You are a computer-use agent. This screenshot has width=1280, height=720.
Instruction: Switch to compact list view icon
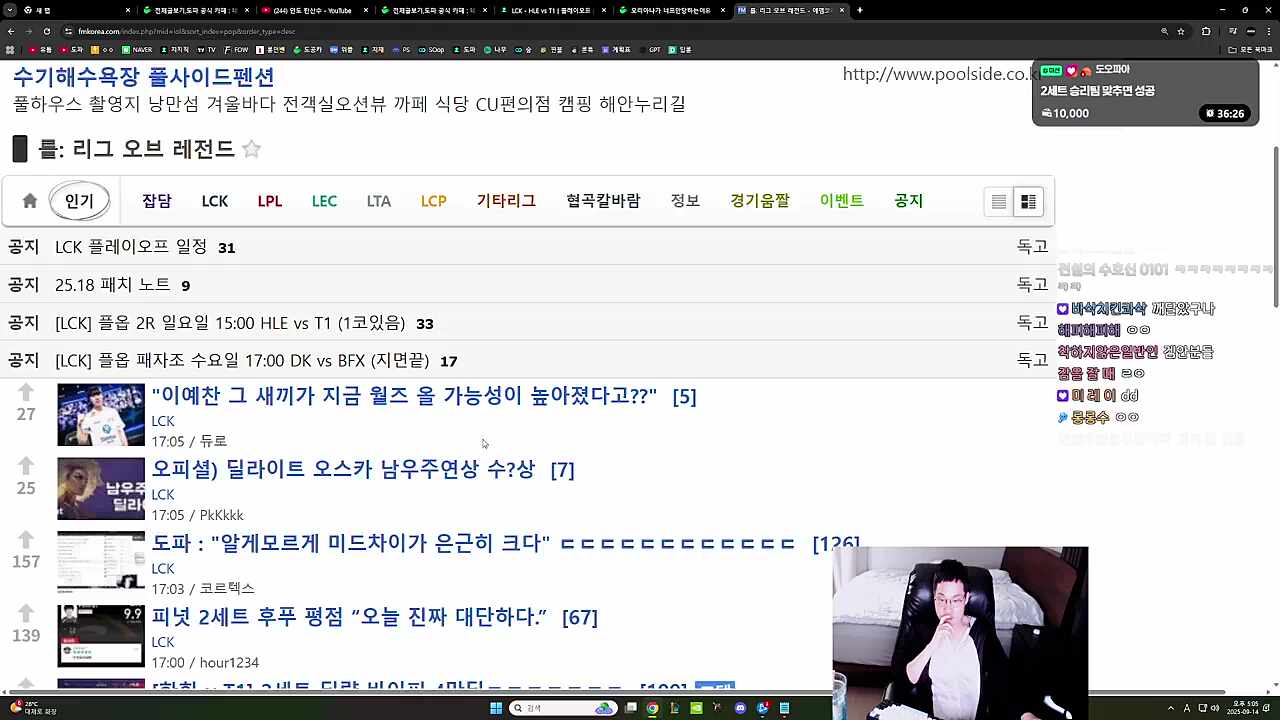pyautogui.click(x=999, y=202)
